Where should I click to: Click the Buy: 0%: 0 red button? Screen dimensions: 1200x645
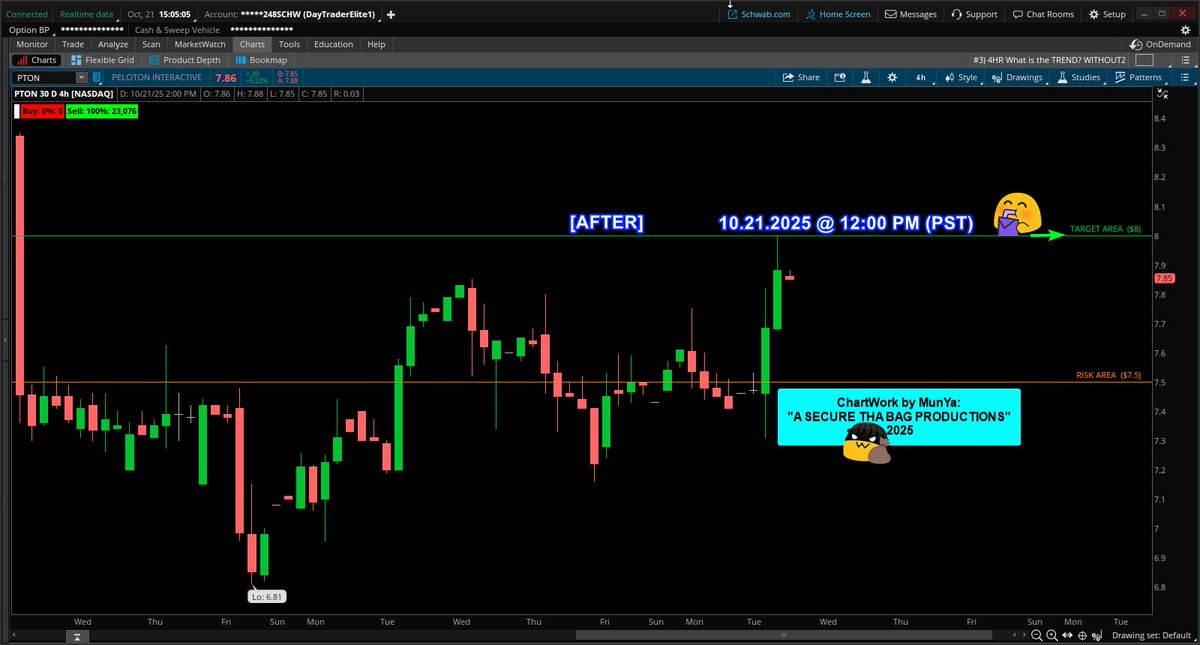[x=43, y=111]
